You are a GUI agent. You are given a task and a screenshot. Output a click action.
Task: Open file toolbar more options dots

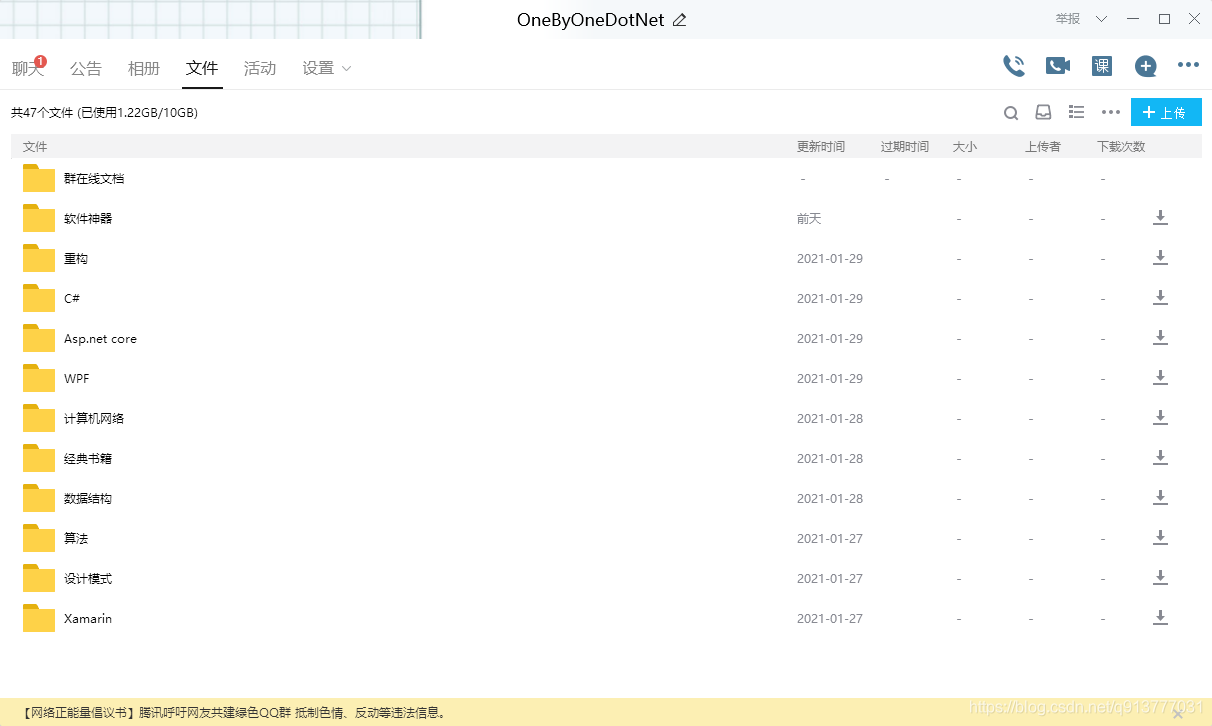pos(1111,112)
